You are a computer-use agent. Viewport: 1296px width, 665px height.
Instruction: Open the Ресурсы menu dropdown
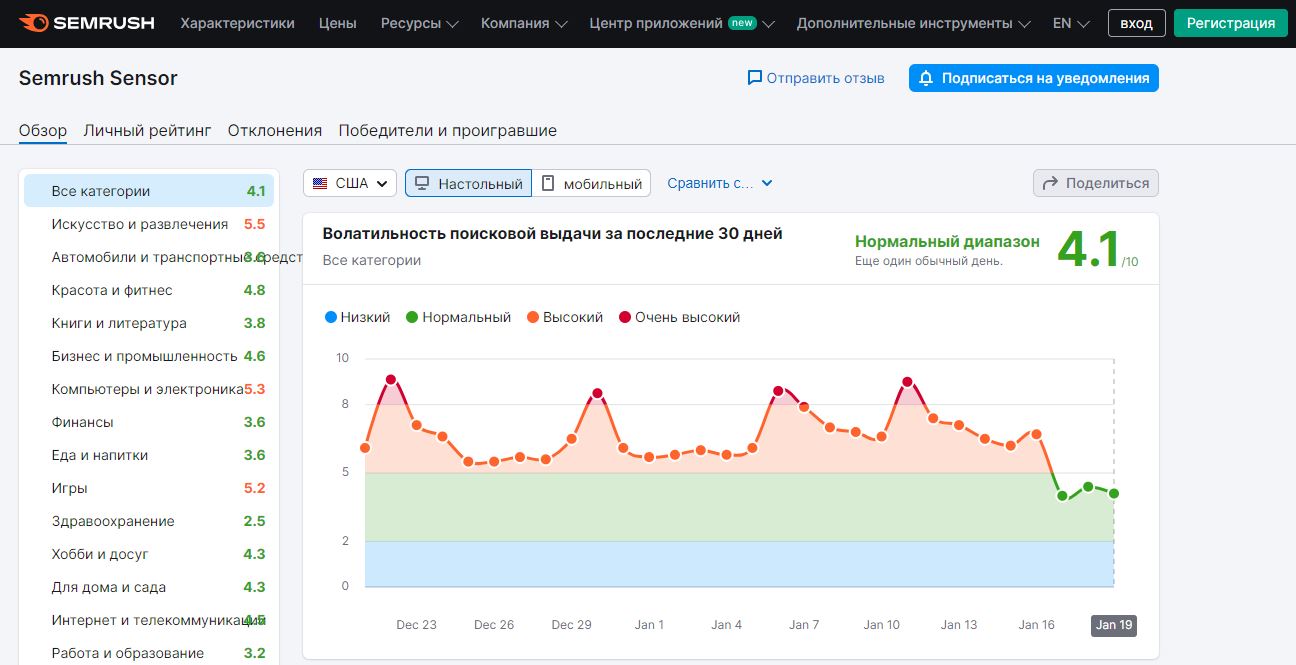419,23
